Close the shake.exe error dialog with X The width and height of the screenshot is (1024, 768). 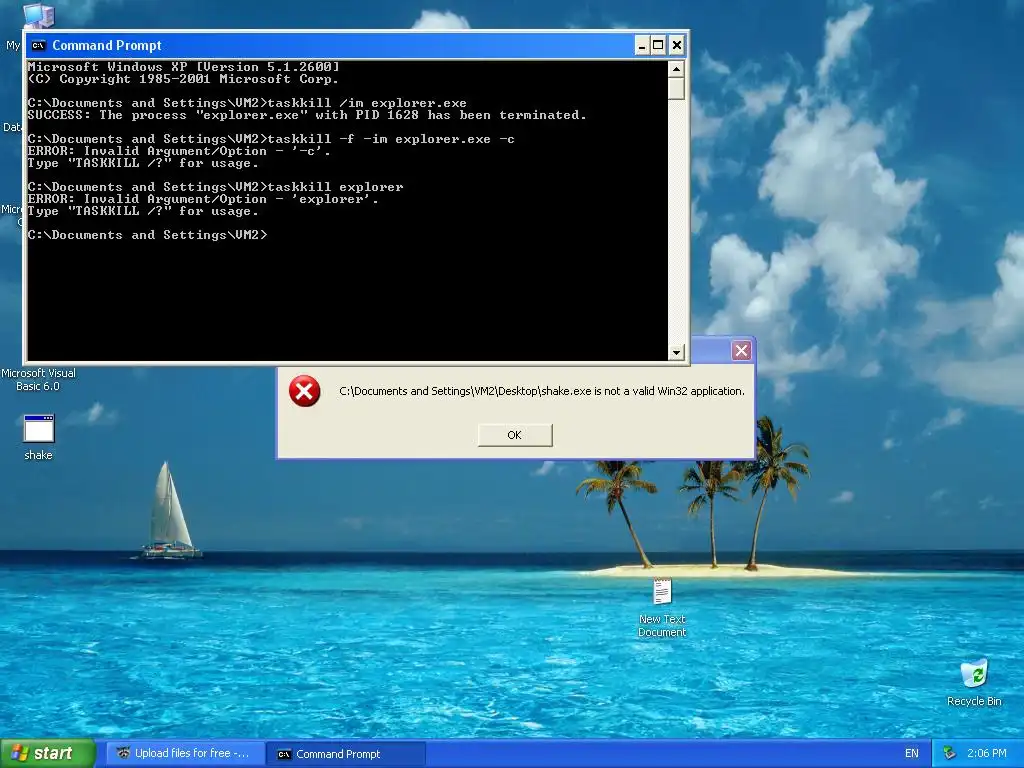point(741,351)
